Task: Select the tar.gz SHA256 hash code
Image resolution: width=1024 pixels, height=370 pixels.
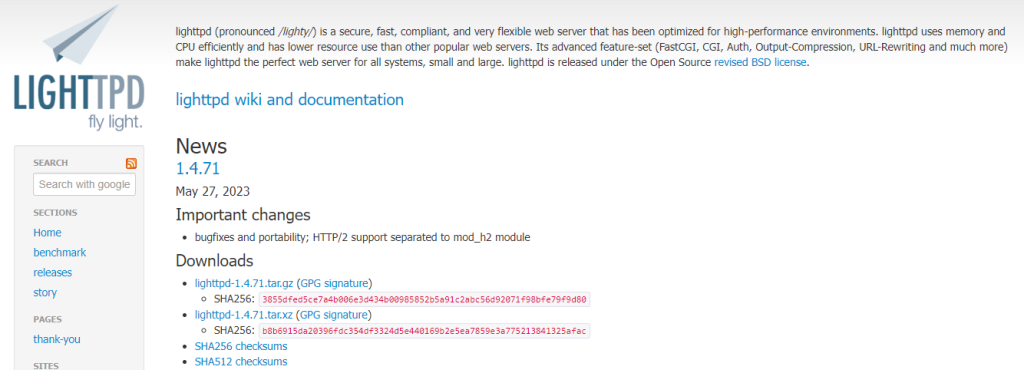Action: [x=424, y=300]
